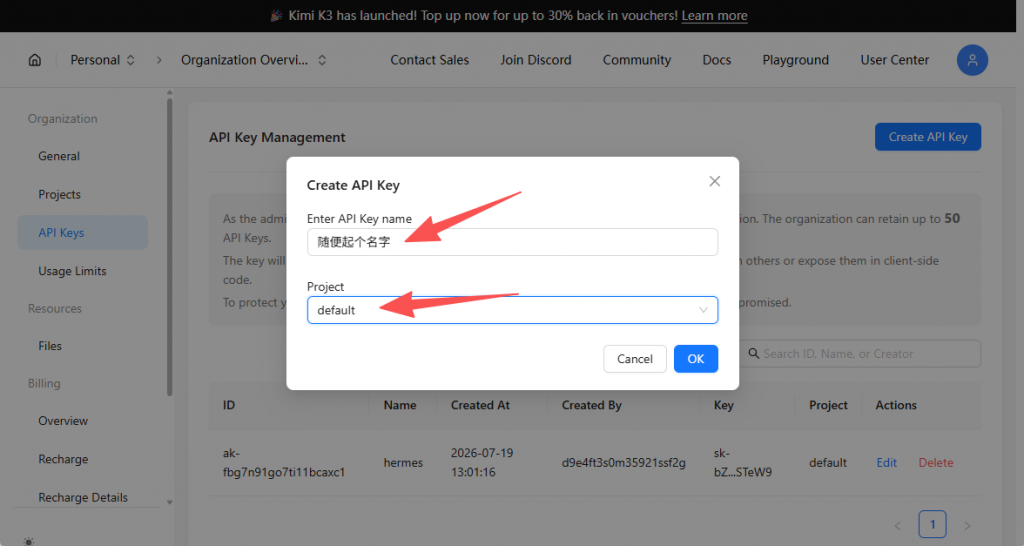Click the masked key sk-bZ...STeW9

pos(743,462)
